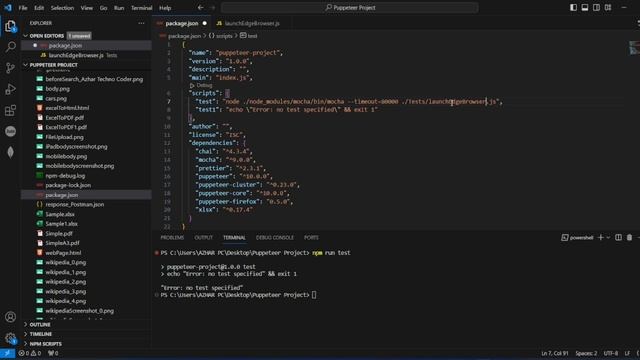Viewport: 640px width, 360px height.
Task: Open the View menu
Action: [x=86, y=8]
